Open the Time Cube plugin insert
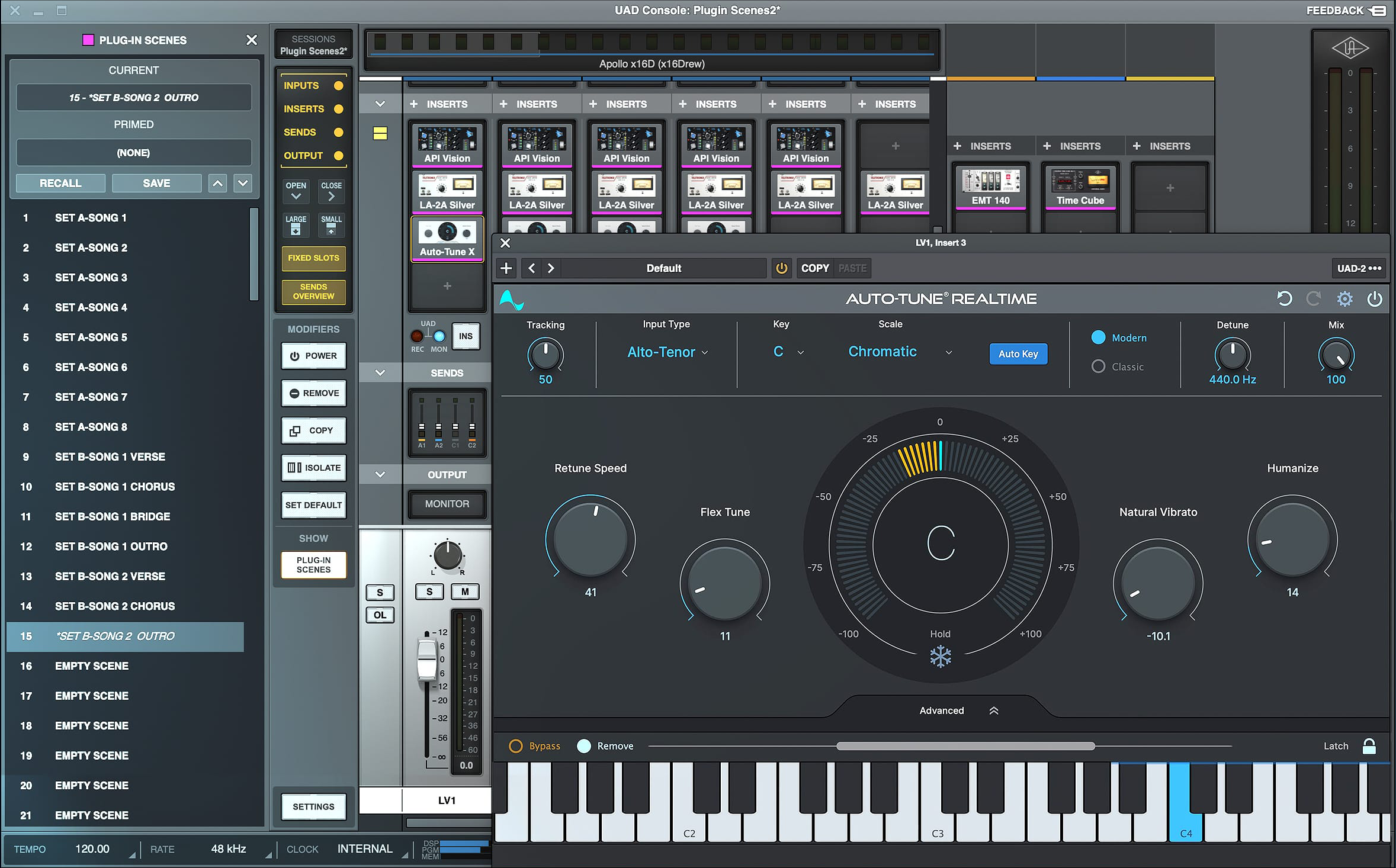The image size is (1396, 868). (1080, 187)
